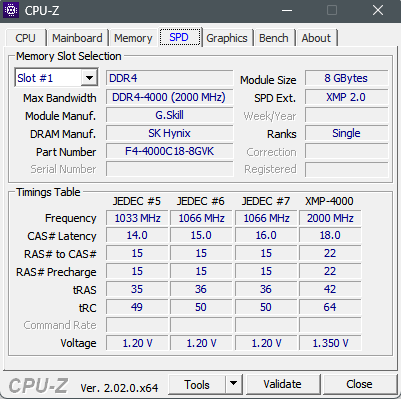Click the empty Registered field
Viewport: 401px width, 399px height.
(346, 169)
